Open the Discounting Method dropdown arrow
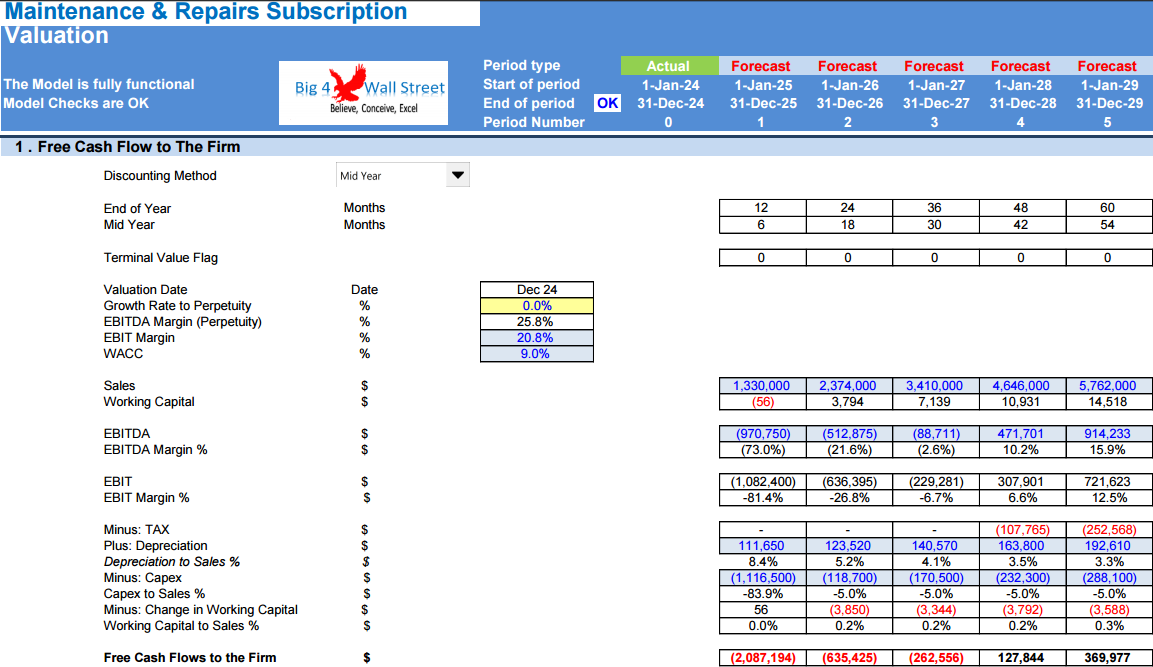1153x667 pixels. (457, 176)
